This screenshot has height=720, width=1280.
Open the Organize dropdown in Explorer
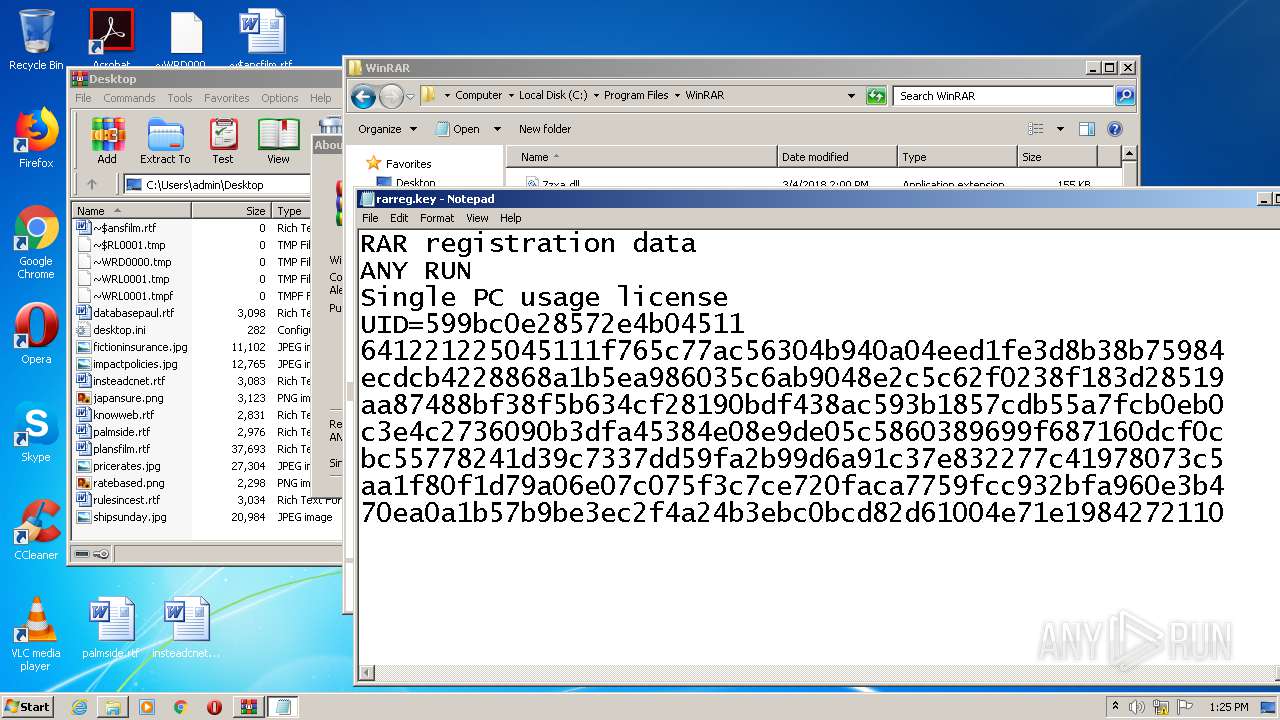pyautogui.click(x=386, y=129)
